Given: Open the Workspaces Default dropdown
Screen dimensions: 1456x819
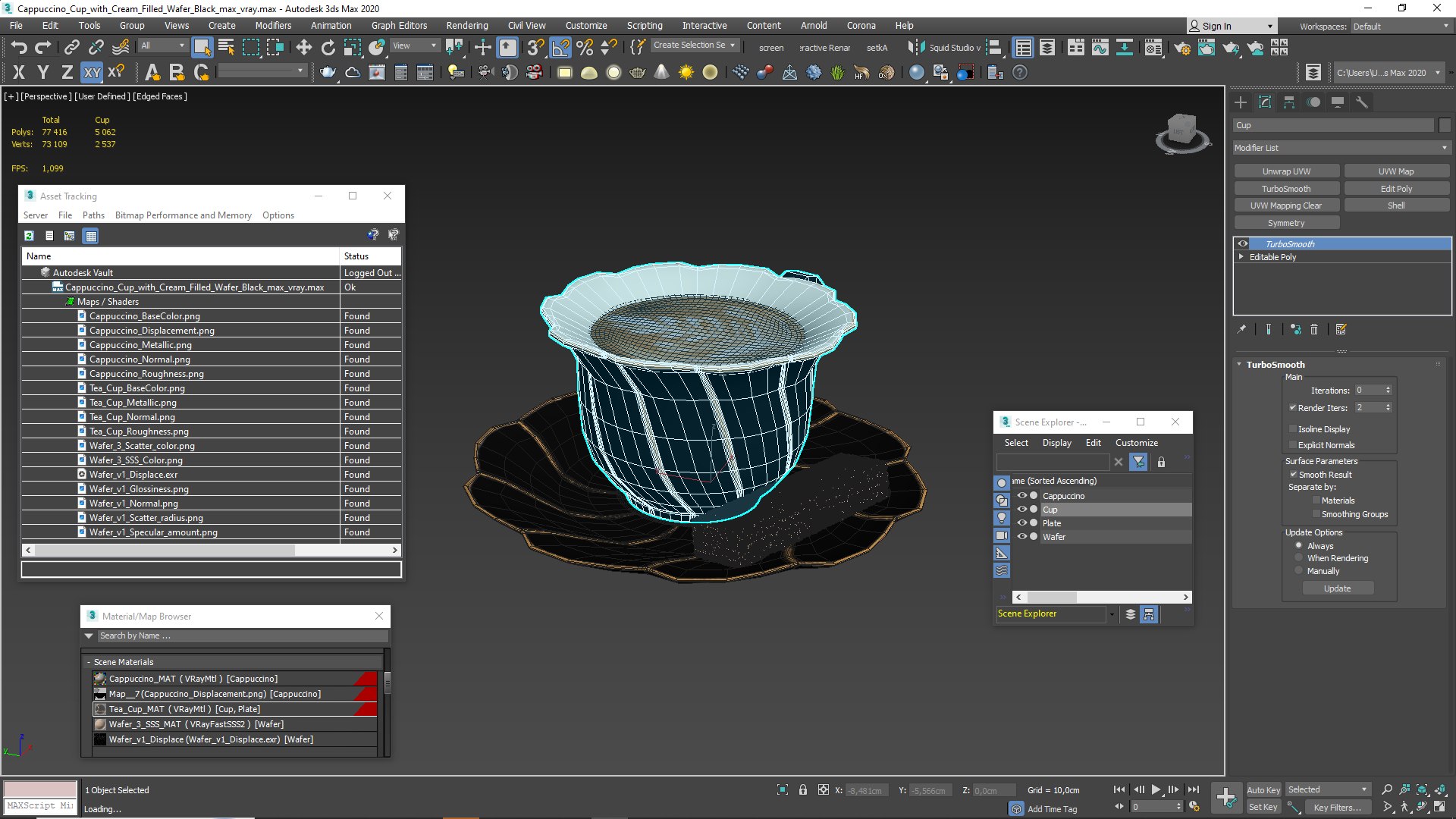Looking at the screenshot, I should [1400, 26].
